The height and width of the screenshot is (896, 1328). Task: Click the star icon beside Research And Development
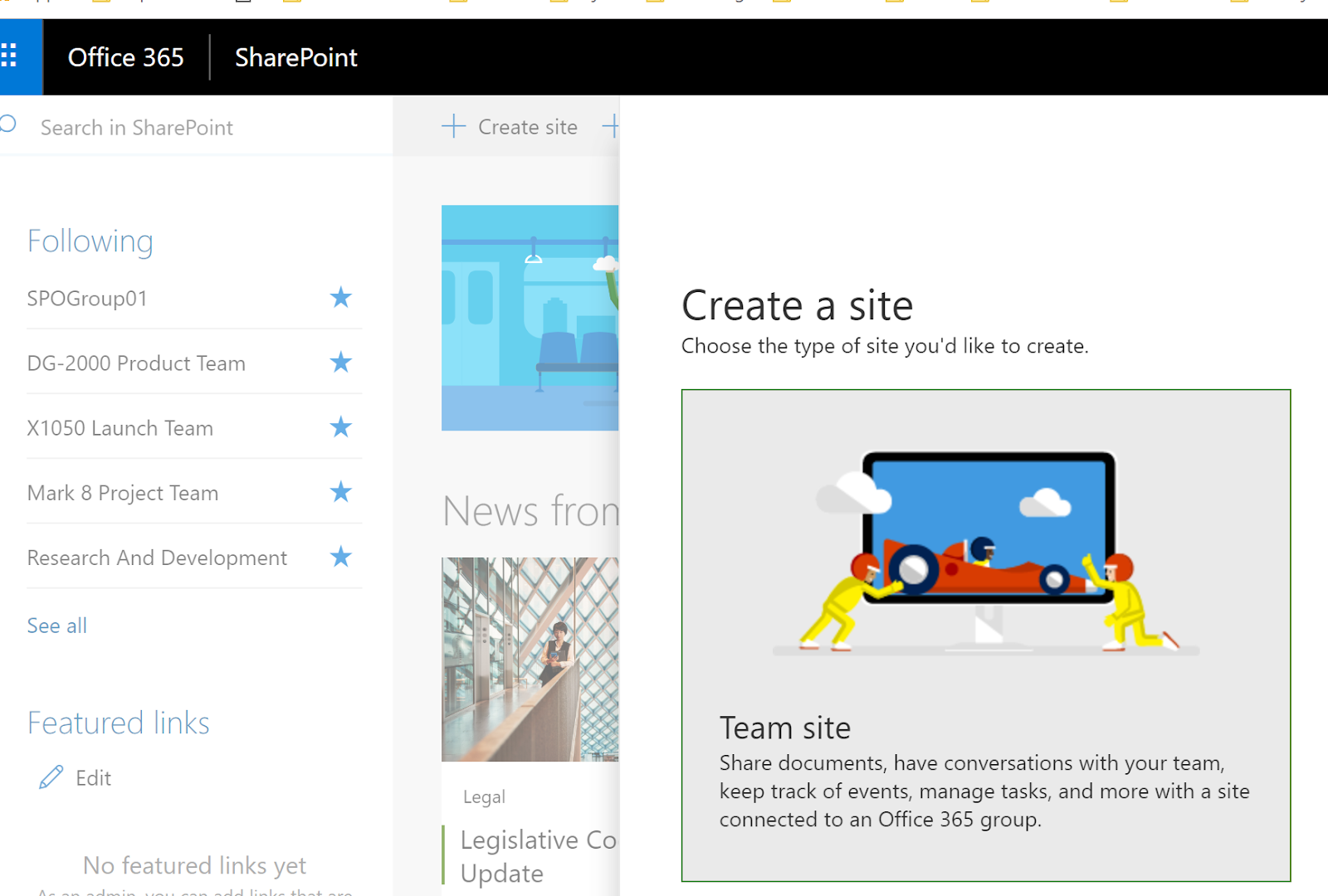(340, 557)
